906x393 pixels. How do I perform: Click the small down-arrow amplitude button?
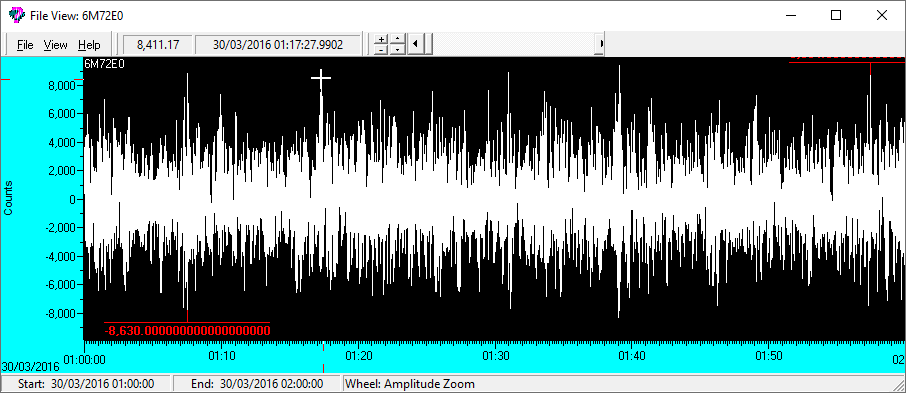(x=397, y=50)
